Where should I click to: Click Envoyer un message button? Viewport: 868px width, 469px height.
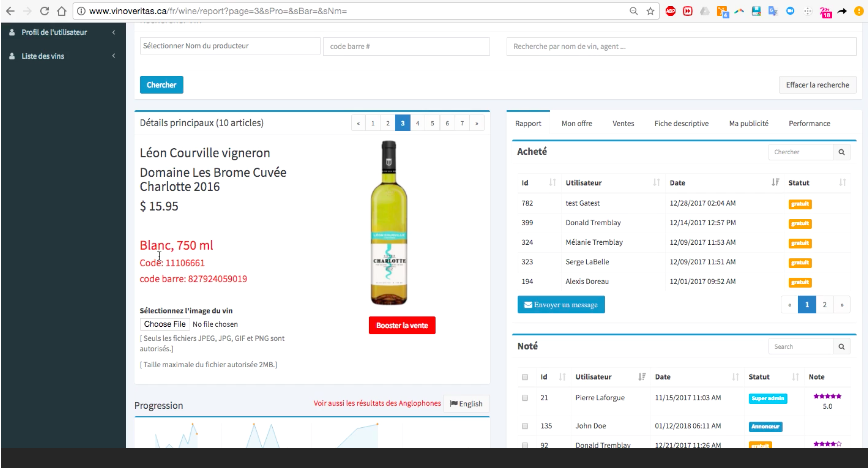click(561, 305)
